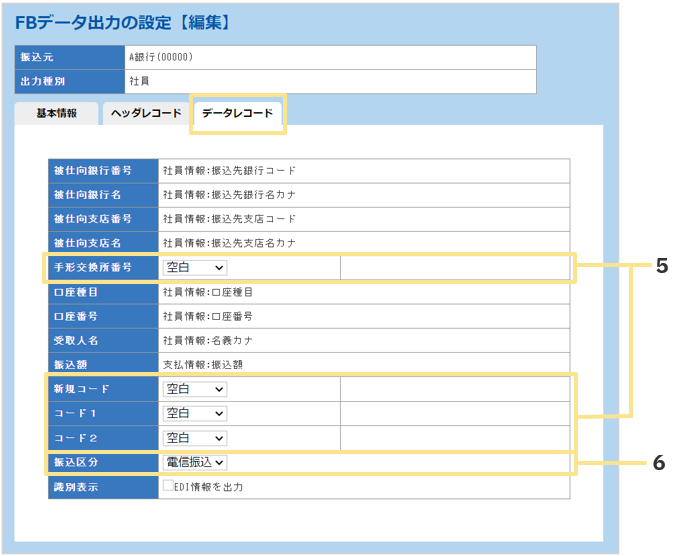681x556 pixels.
Task: Click the 支払情報:振込額 value
Action: click(201, 365)
